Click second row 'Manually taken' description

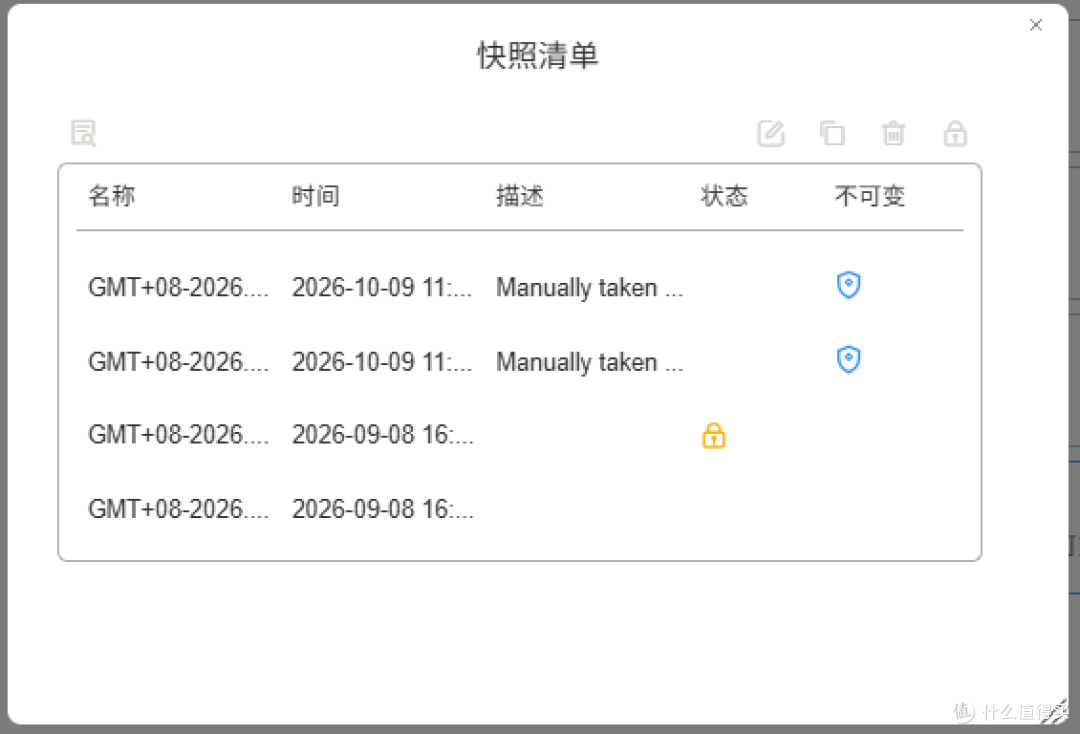tap(590, 361)
